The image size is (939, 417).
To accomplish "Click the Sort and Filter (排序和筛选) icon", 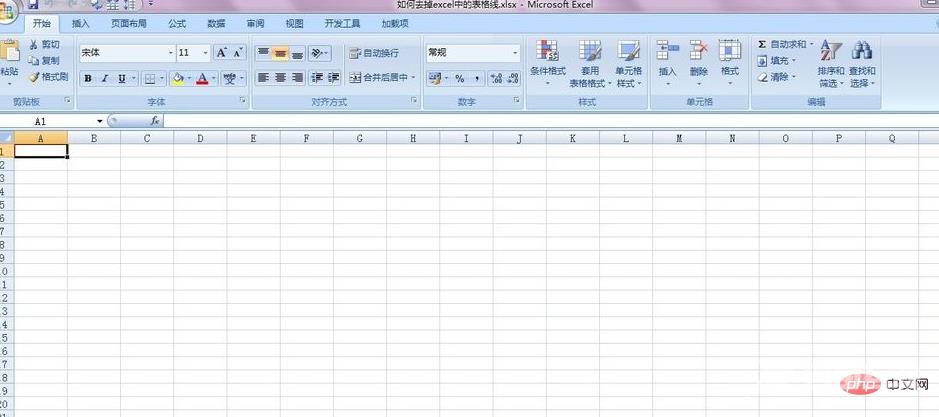I will coord(831,62).
